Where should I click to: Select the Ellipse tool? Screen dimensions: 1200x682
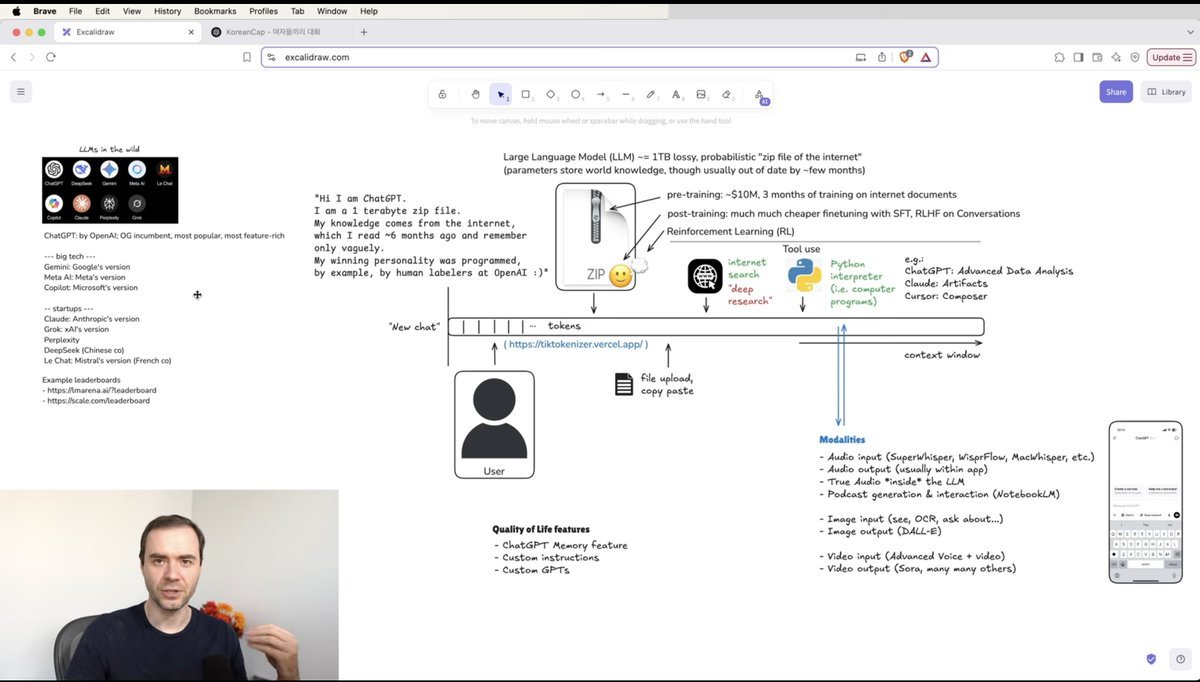[576, 94]
